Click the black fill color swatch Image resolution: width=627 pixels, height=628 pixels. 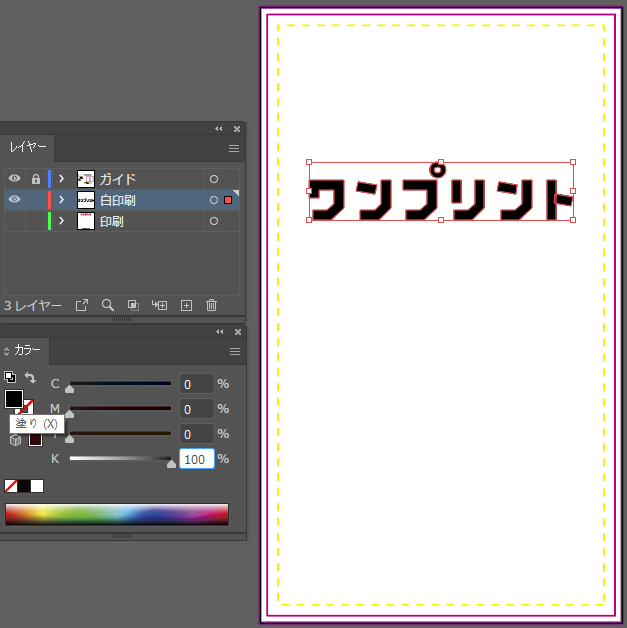[13, 399]
